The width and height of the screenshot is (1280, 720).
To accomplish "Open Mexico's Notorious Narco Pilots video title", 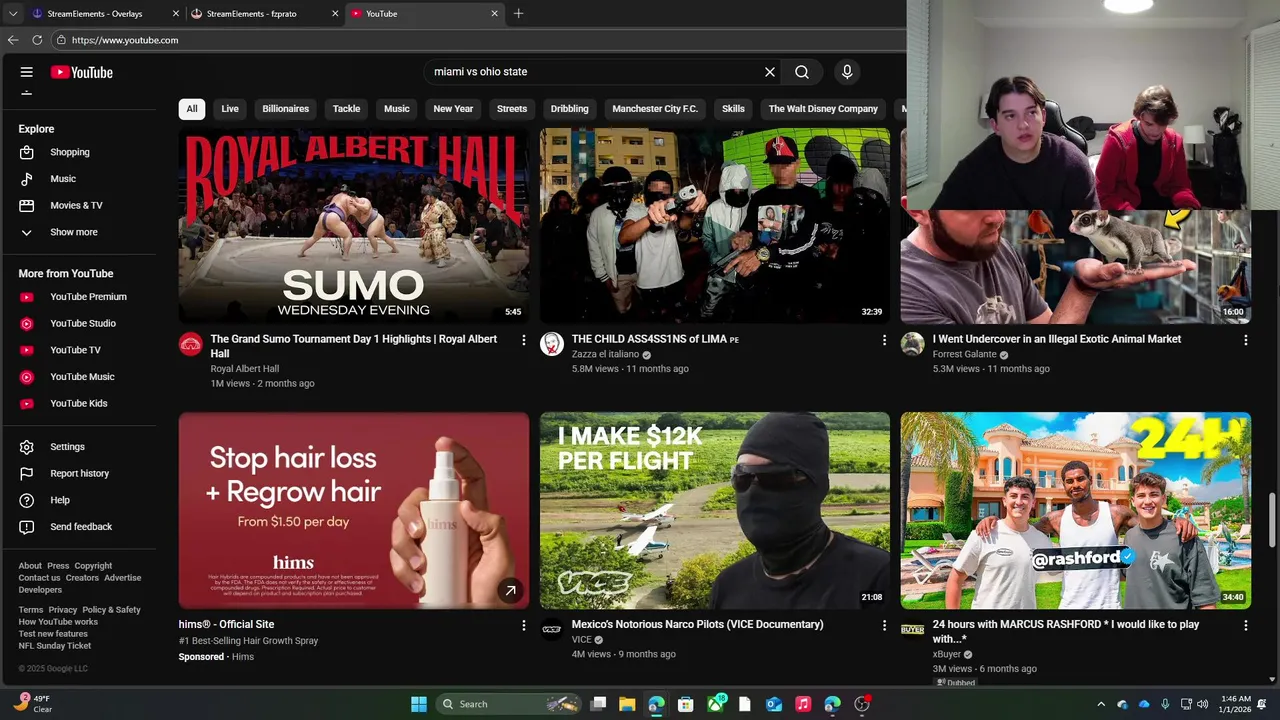I will [698, 624].
